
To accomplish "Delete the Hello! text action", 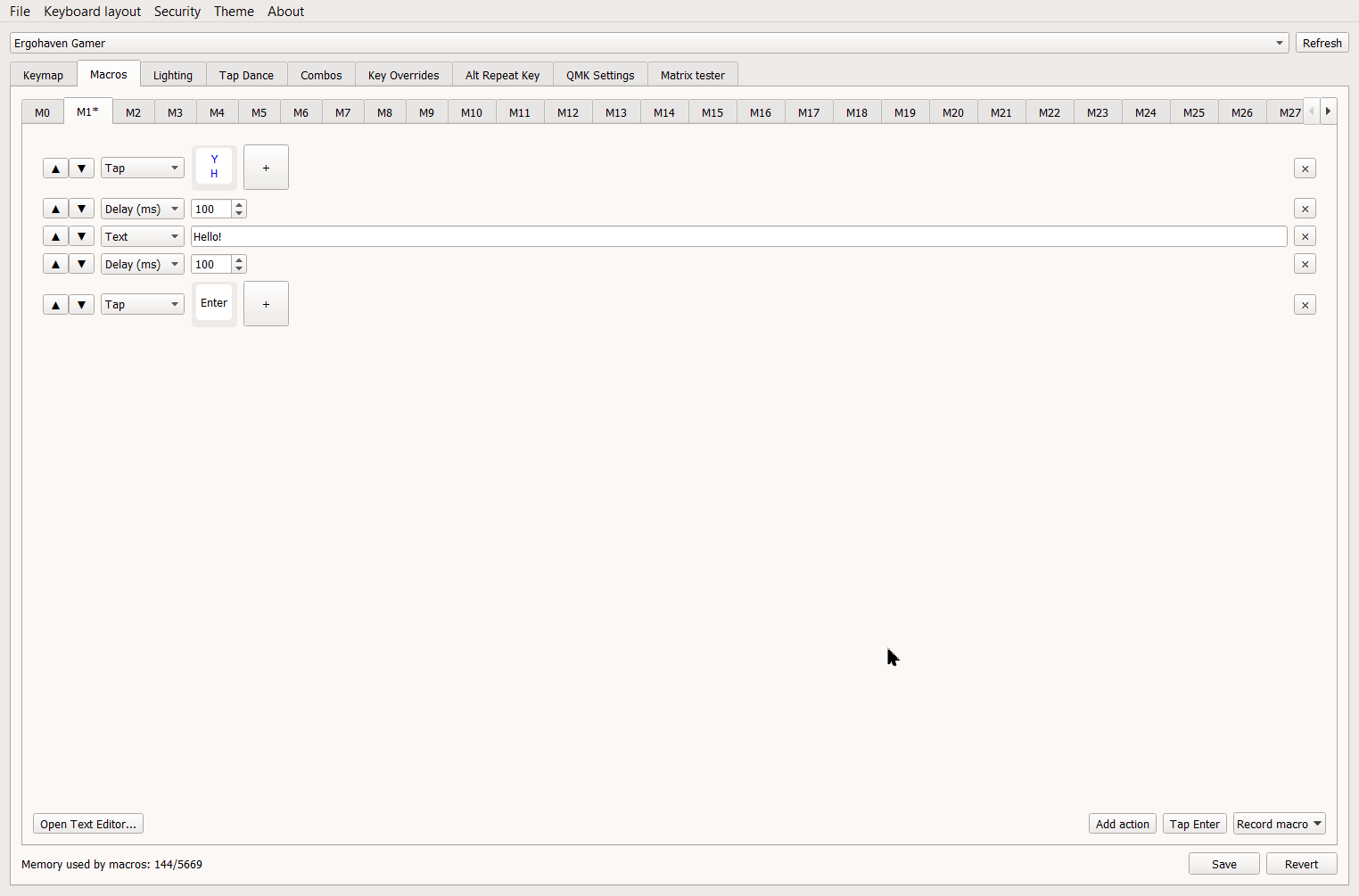I will [x=1305, y=237].
